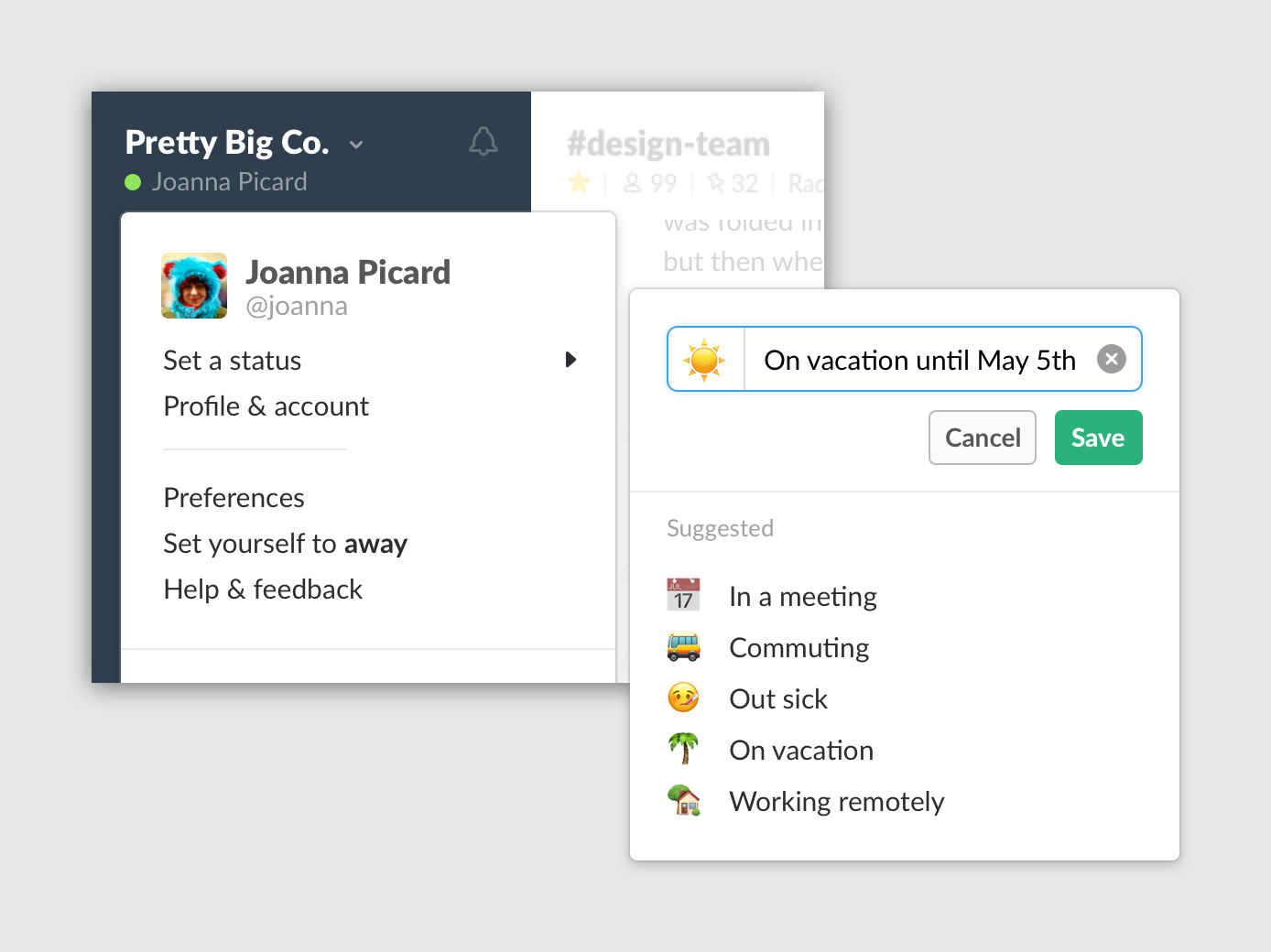Click the green active presence dot
The height and width of the screenshot is (952, 1271).
pos(133,182)
